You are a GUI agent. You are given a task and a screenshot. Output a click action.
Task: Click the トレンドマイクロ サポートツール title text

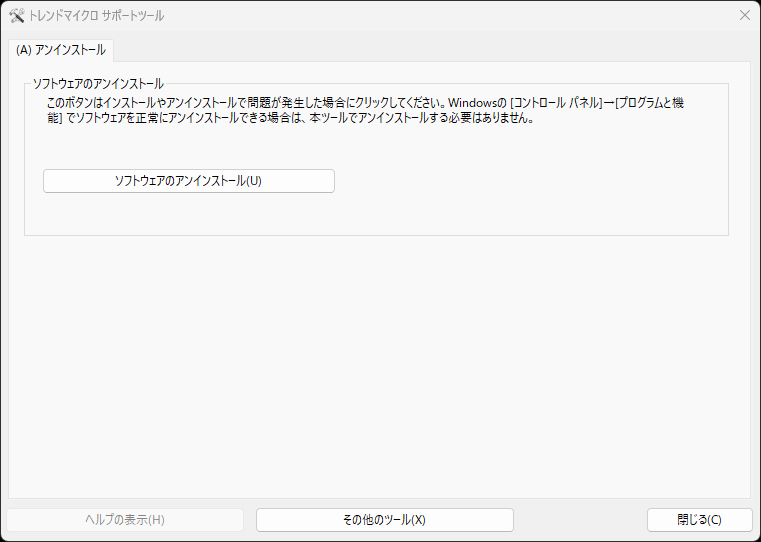coord(96,16)
